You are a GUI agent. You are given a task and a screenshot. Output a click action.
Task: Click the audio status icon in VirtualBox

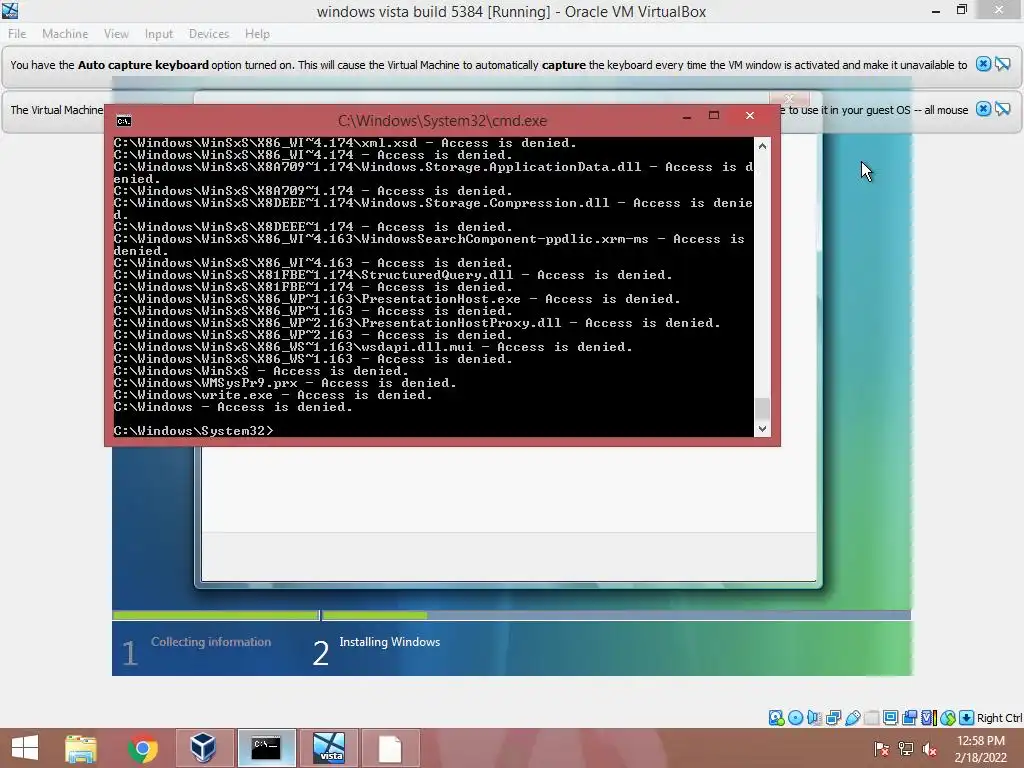click(x=814, y=718)
